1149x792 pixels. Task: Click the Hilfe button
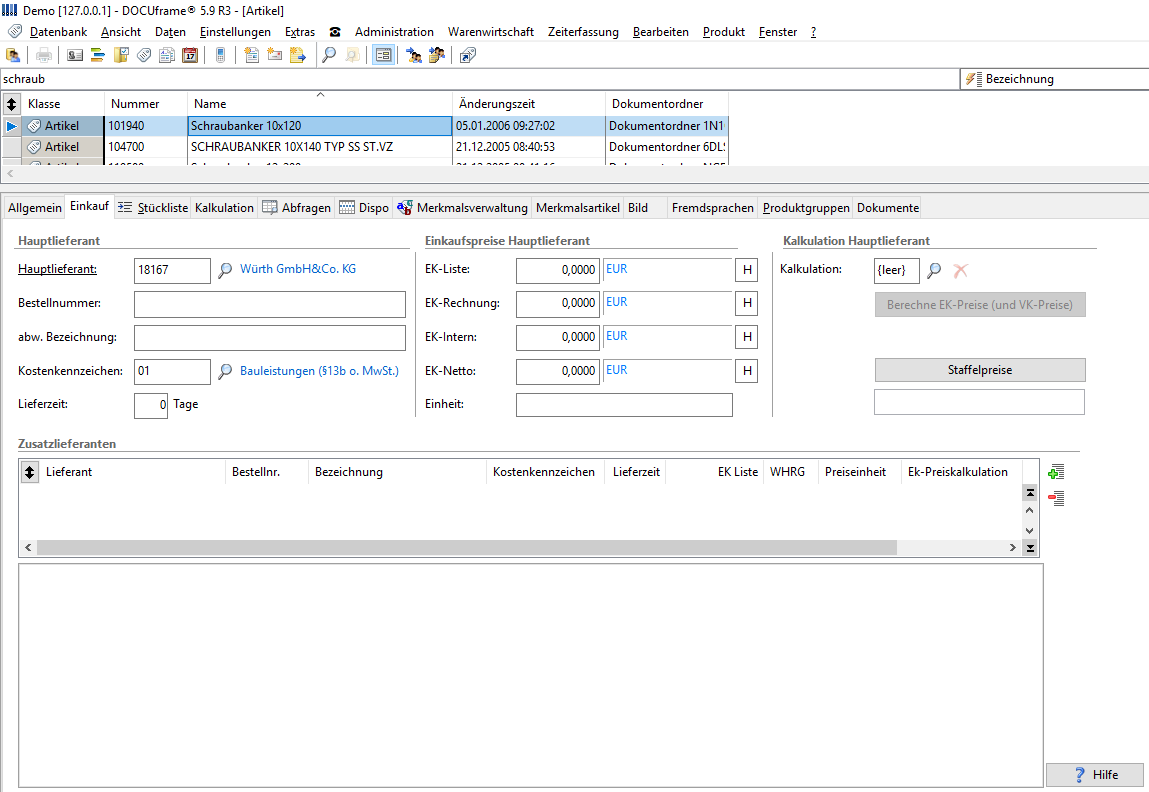coord(1095,774)
